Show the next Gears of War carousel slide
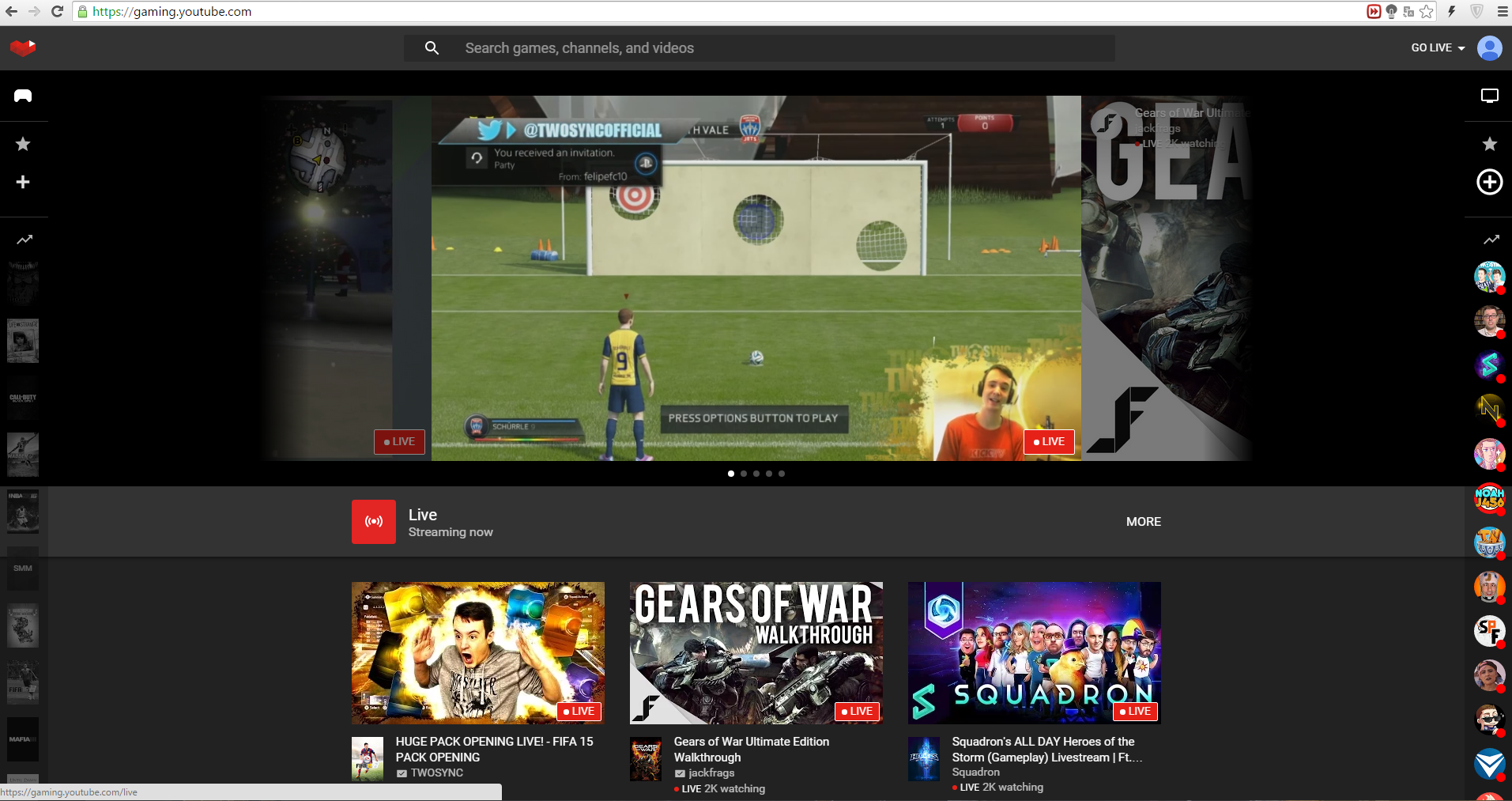Image resolution: width=1512 pixels, height=801 pixels. click(1167, 278)
